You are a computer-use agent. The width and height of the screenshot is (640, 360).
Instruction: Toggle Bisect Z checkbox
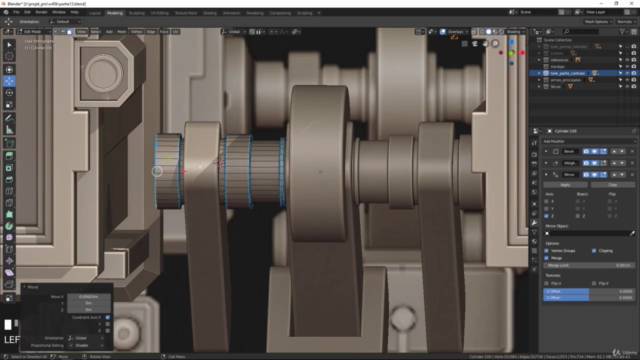(578, 216)
